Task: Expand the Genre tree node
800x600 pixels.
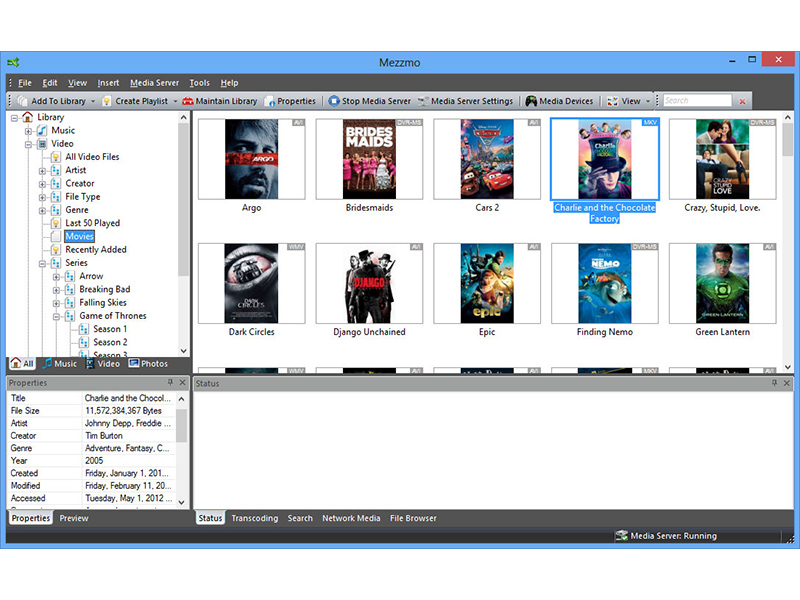Action: [43, 211]
